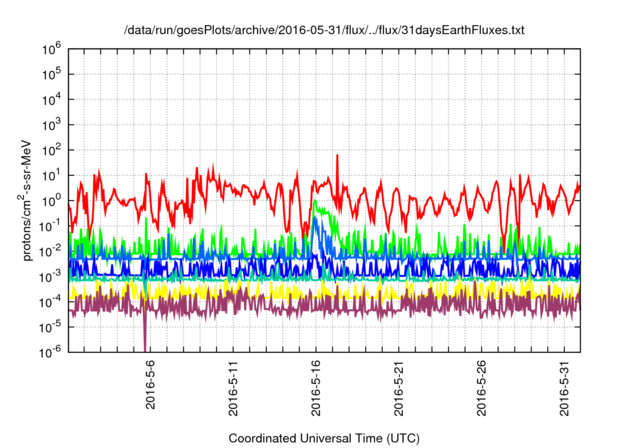The image size is (640, 448).
Task: Click the 10^5 y-axis tick label
Action: click(x=51, y=75)
